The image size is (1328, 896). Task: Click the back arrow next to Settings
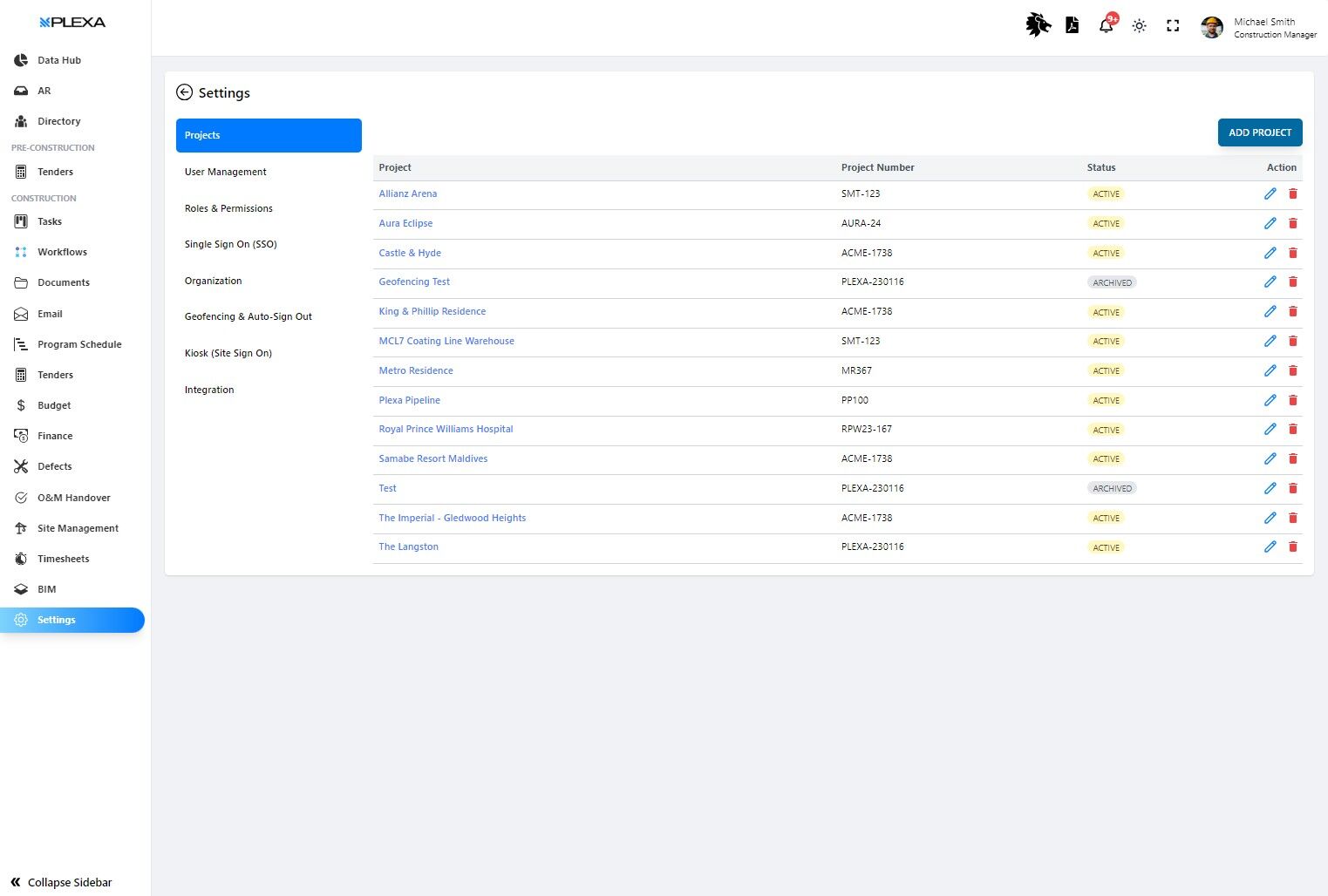(x=185, y=92)
